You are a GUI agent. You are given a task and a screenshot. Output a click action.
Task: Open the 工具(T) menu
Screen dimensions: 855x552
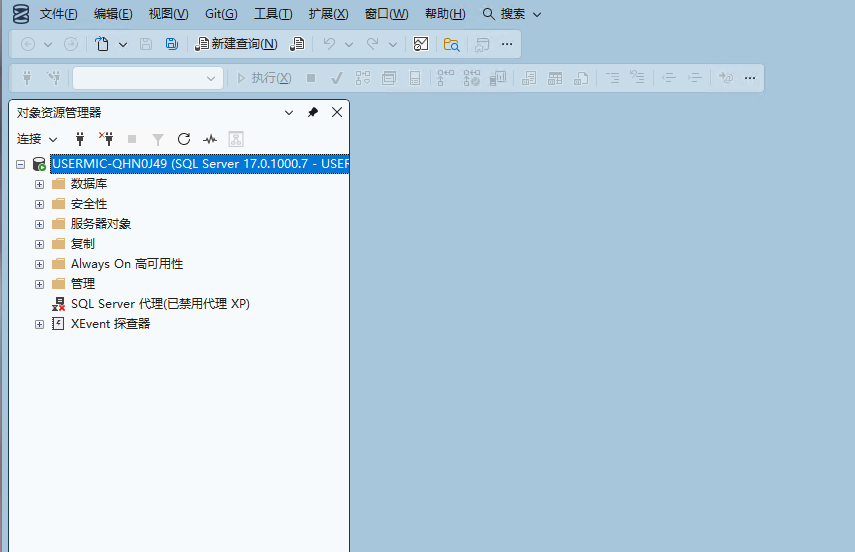[x=273, y=14]
